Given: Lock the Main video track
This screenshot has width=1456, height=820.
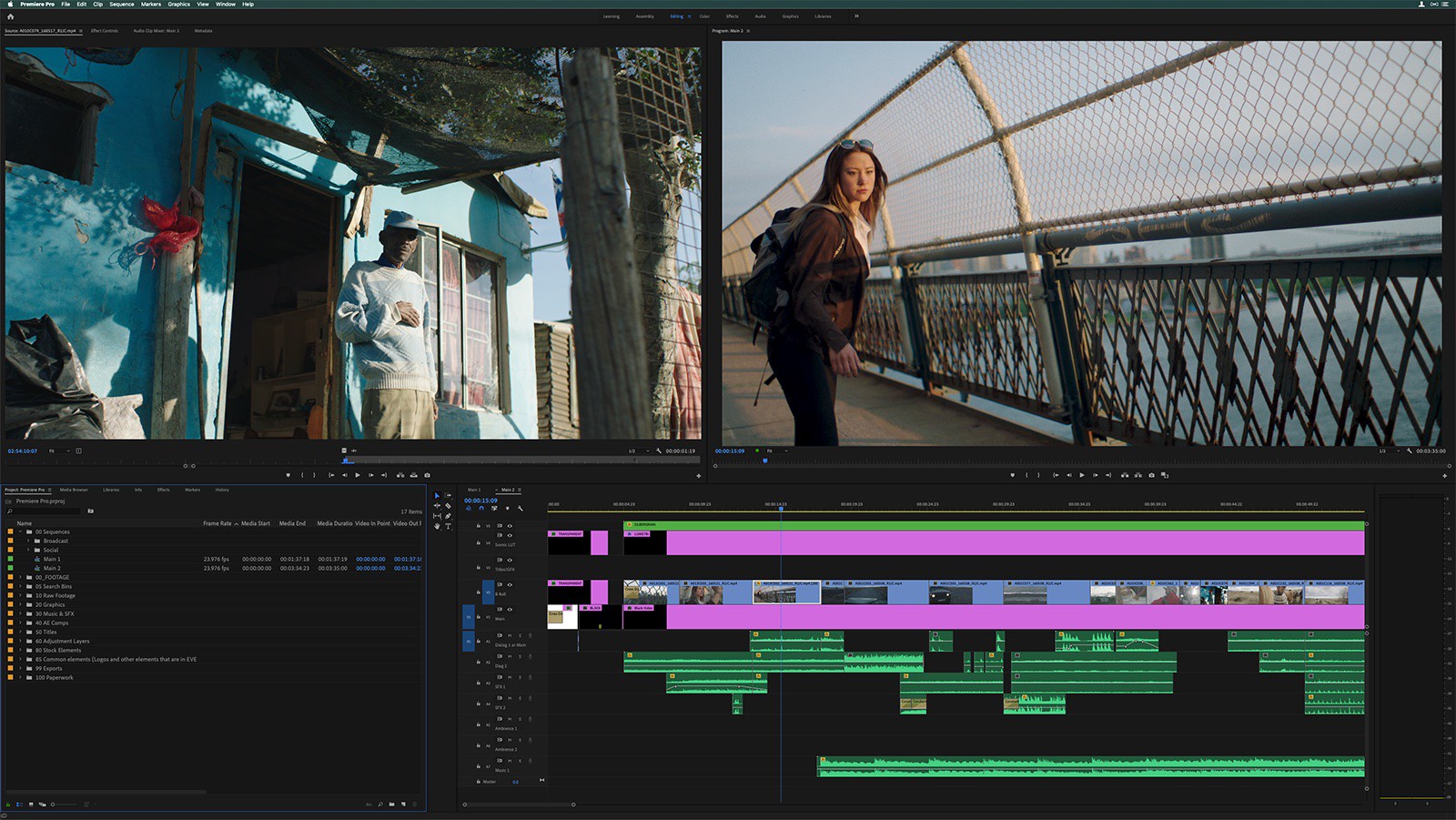Looking at the screenshot, I should [478, 617].
